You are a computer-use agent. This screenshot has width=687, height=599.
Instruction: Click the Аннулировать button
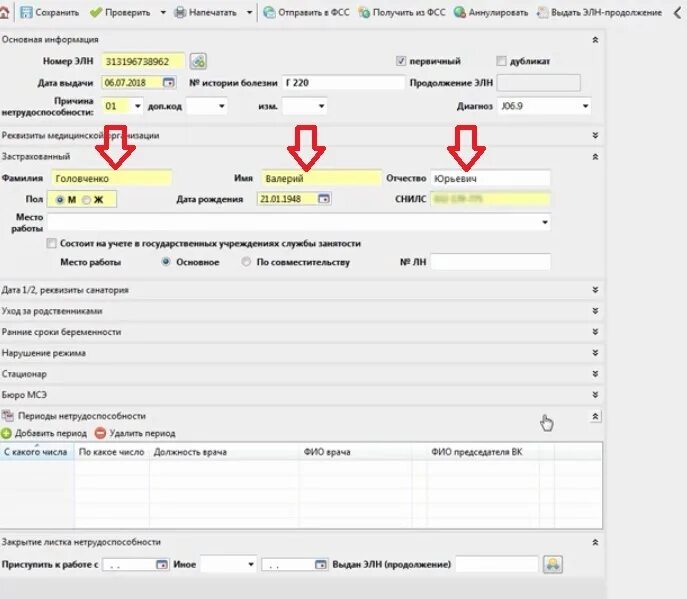(491, 12)
